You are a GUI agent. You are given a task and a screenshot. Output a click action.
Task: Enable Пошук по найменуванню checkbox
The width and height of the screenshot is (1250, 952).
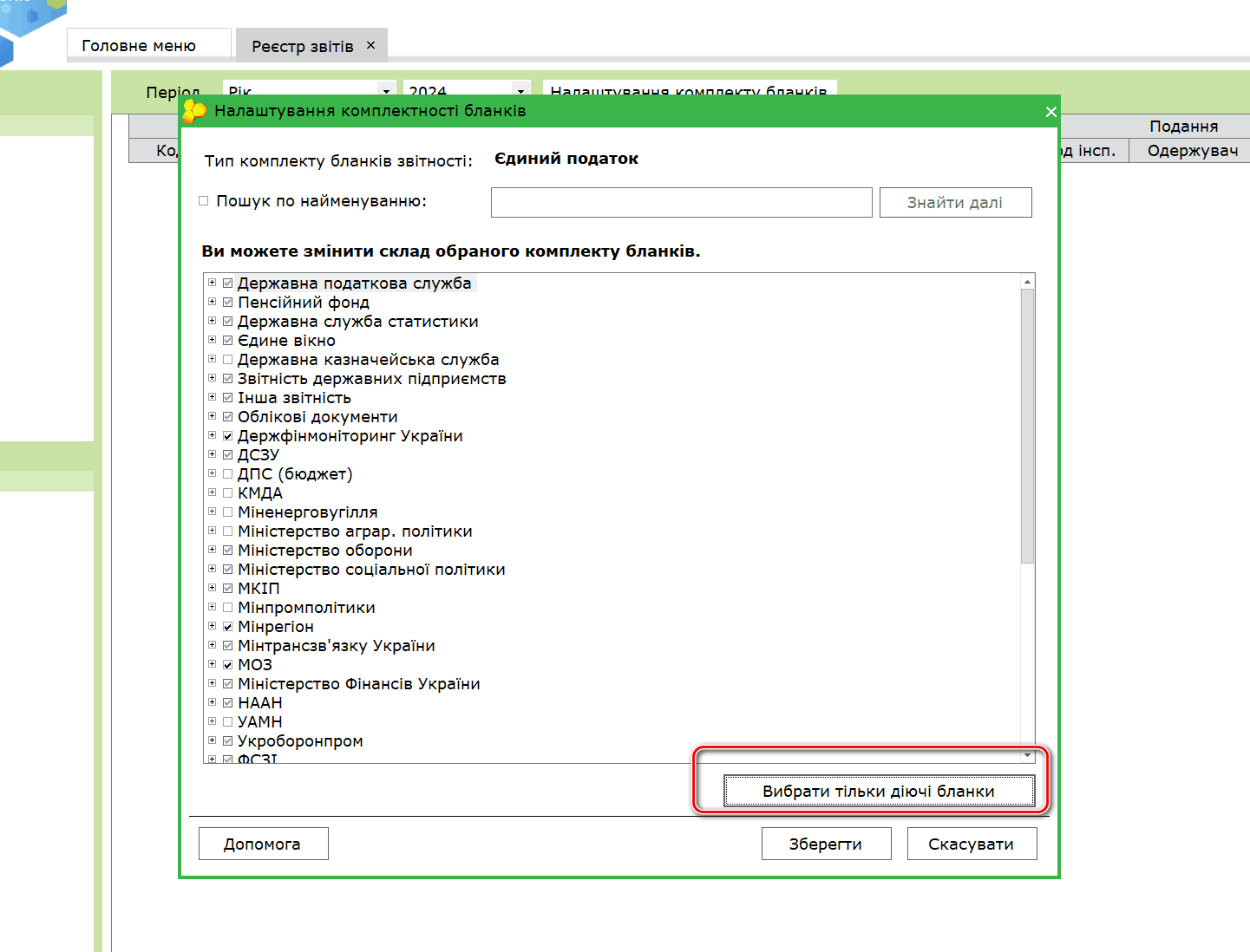(204, 201)
